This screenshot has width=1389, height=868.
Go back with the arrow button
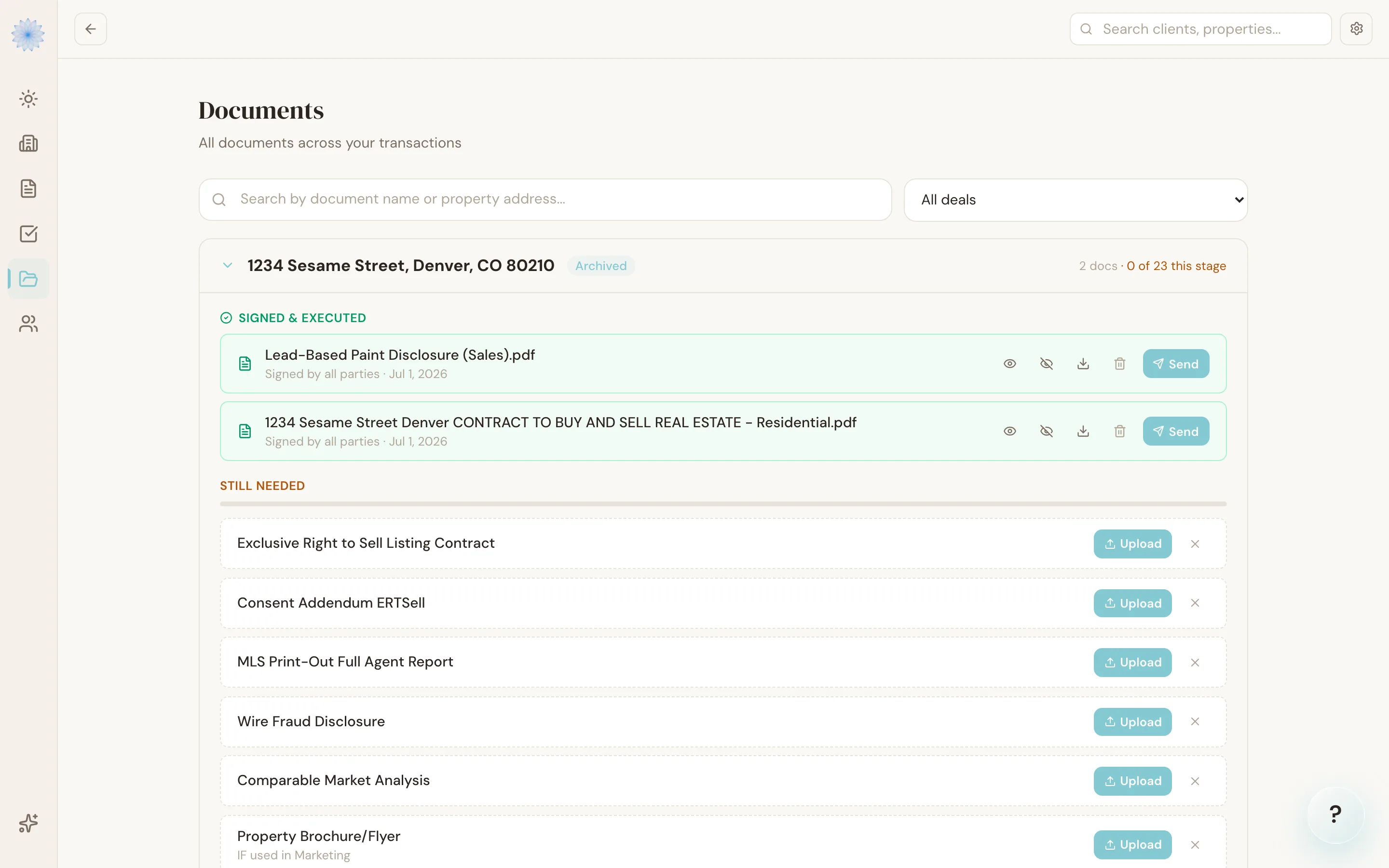click(x=91, y=29)
